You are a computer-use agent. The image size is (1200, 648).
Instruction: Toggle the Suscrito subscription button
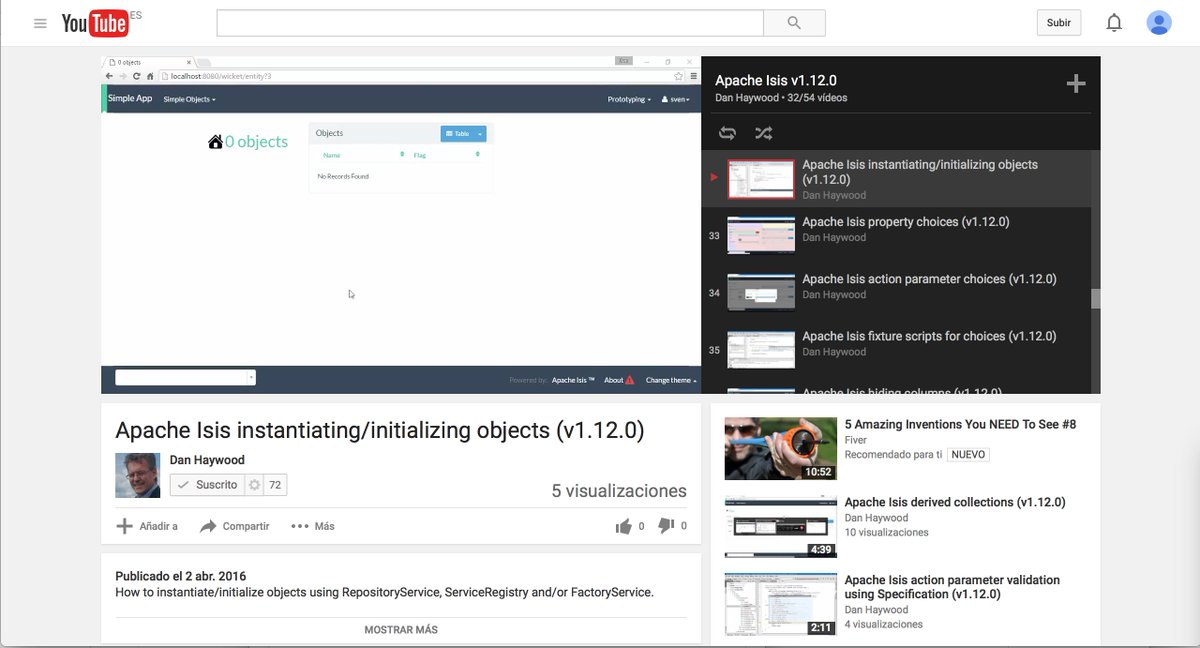(207, 485)
